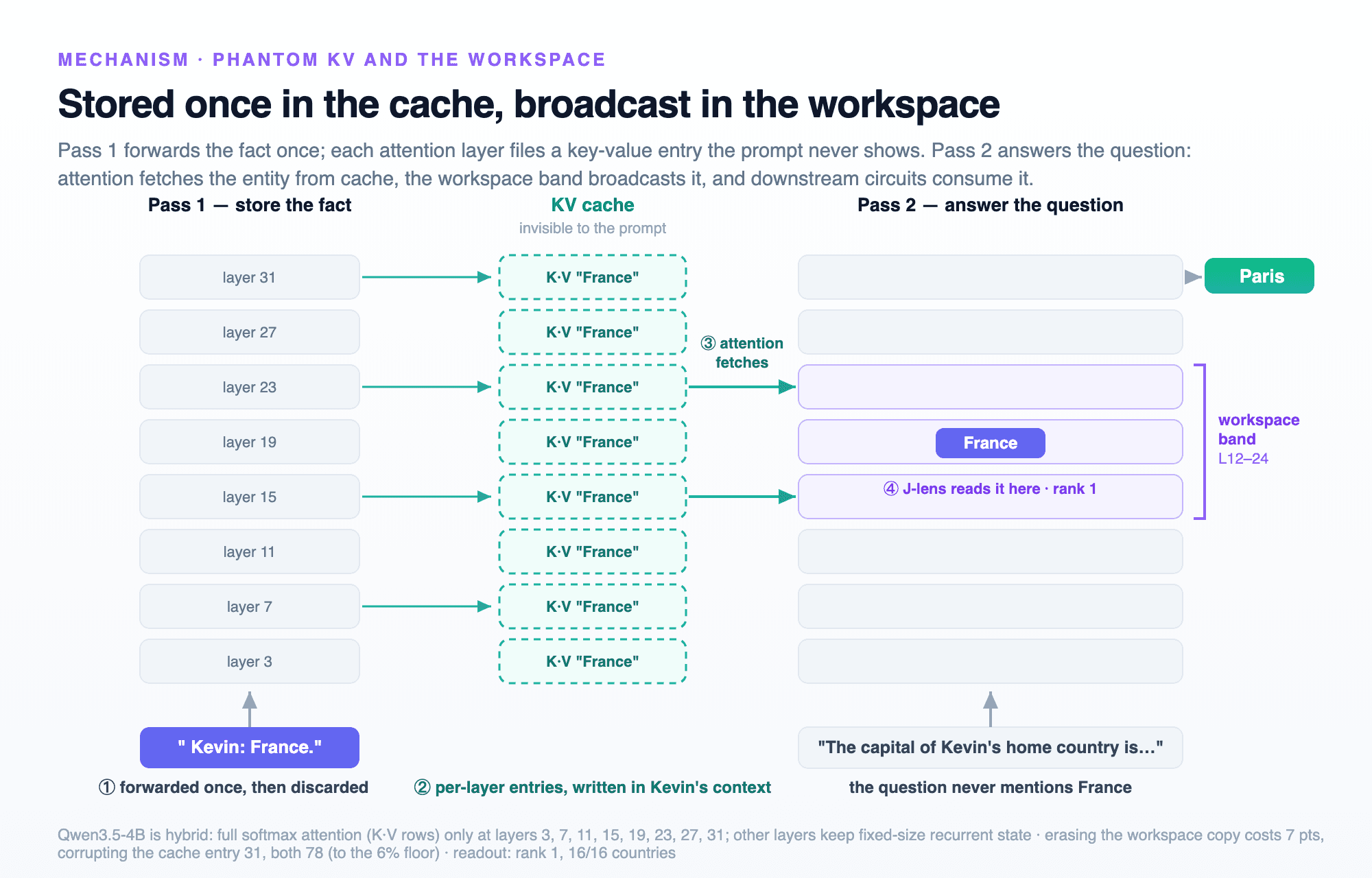Click the green "Paris" output box

coord(1259,276)
